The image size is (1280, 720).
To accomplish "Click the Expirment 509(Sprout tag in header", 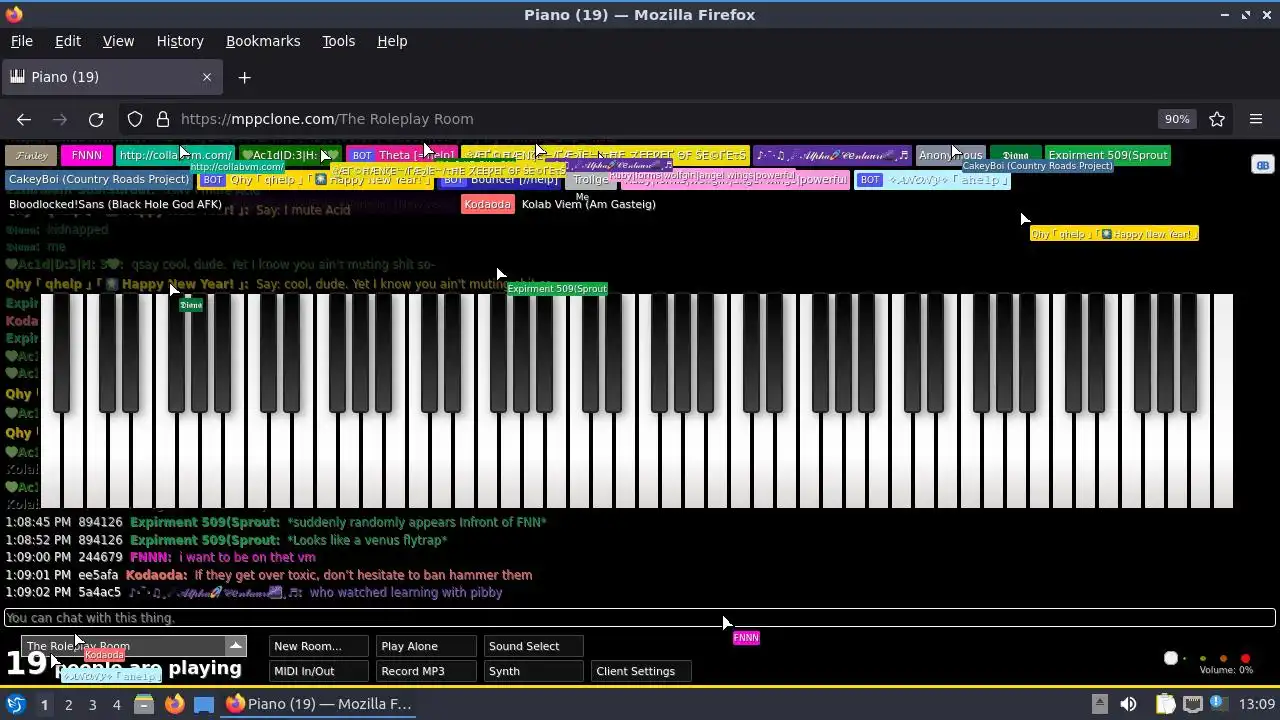I will [x=1108, y=155].
